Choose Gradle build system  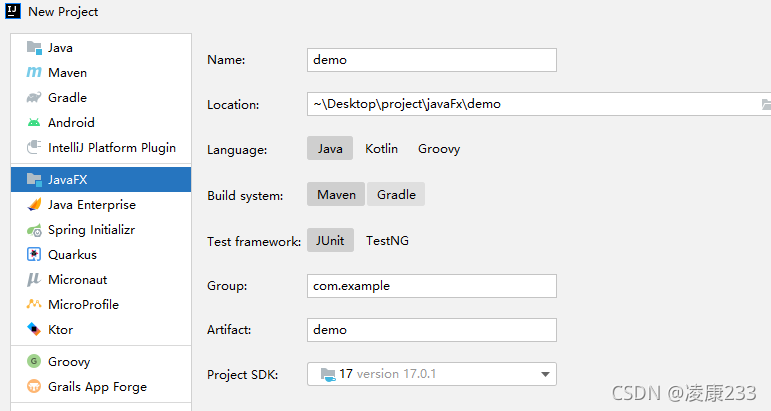[x=396, y=195]
